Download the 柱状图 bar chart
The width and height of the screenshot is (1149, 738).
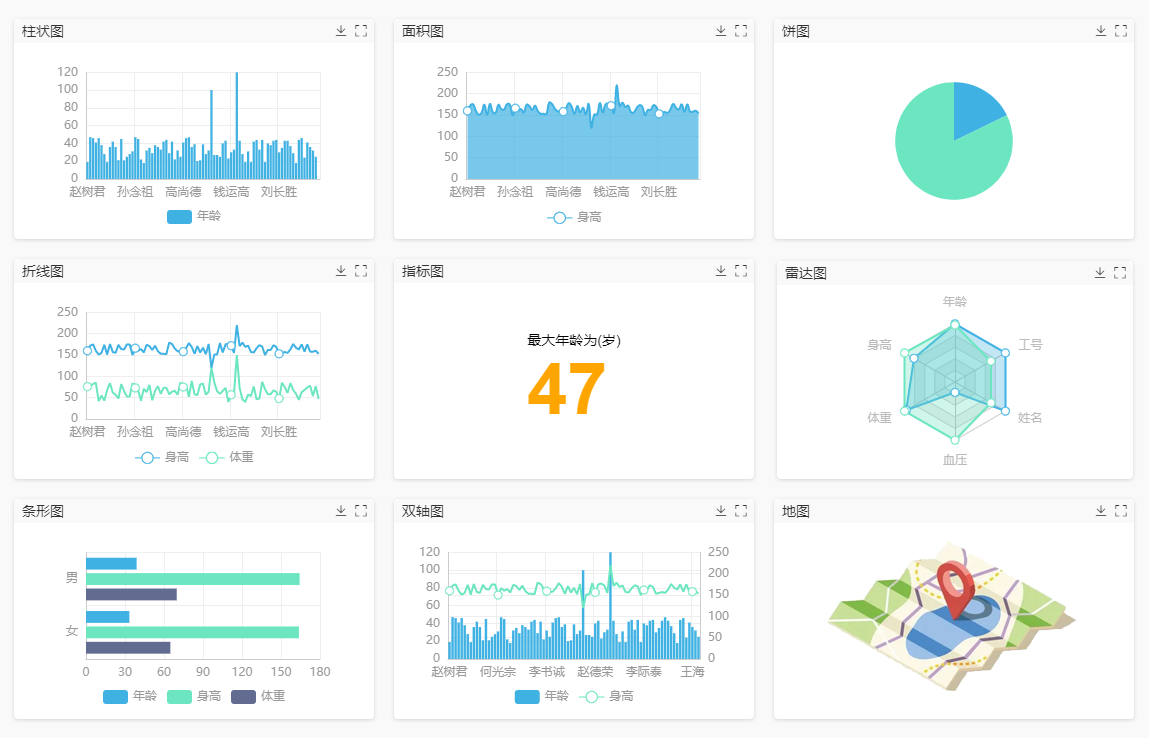pos(341,31)
